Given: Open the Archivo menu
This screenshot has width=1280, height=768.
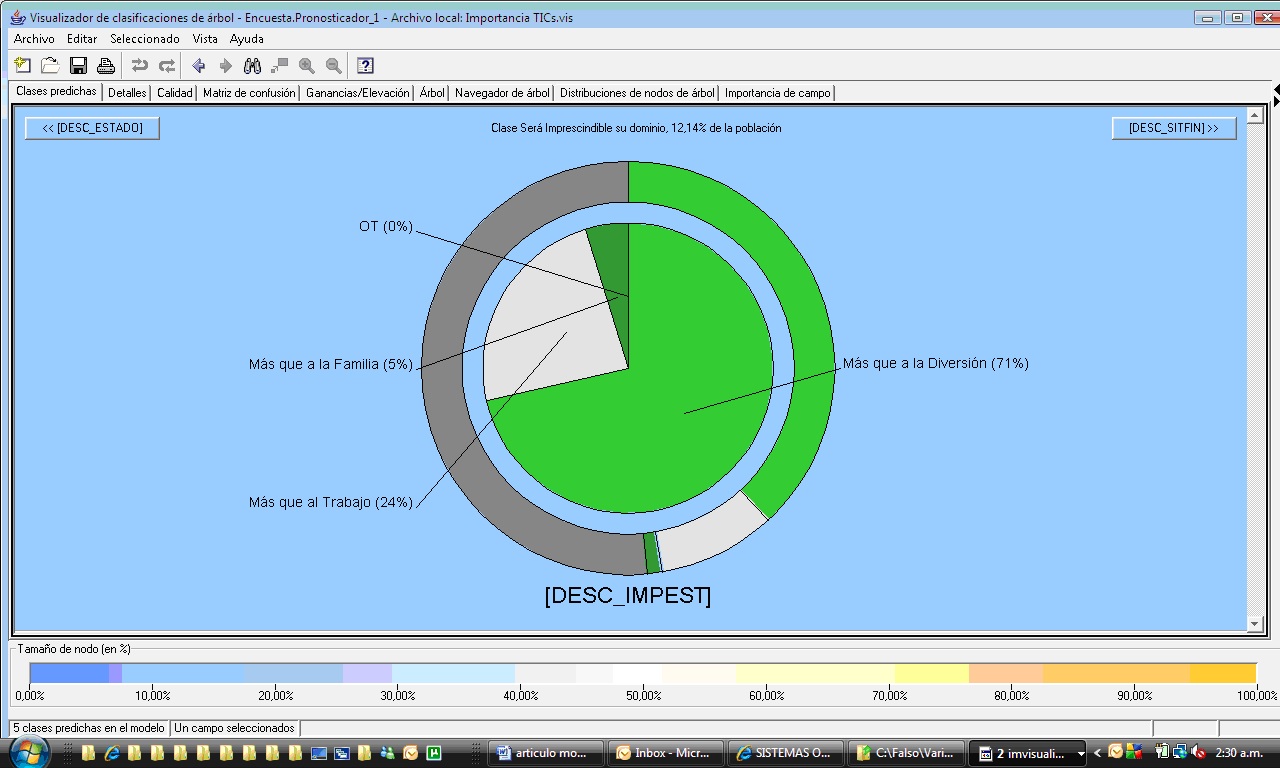Looking at the screenshot, I should click(34, 39).
